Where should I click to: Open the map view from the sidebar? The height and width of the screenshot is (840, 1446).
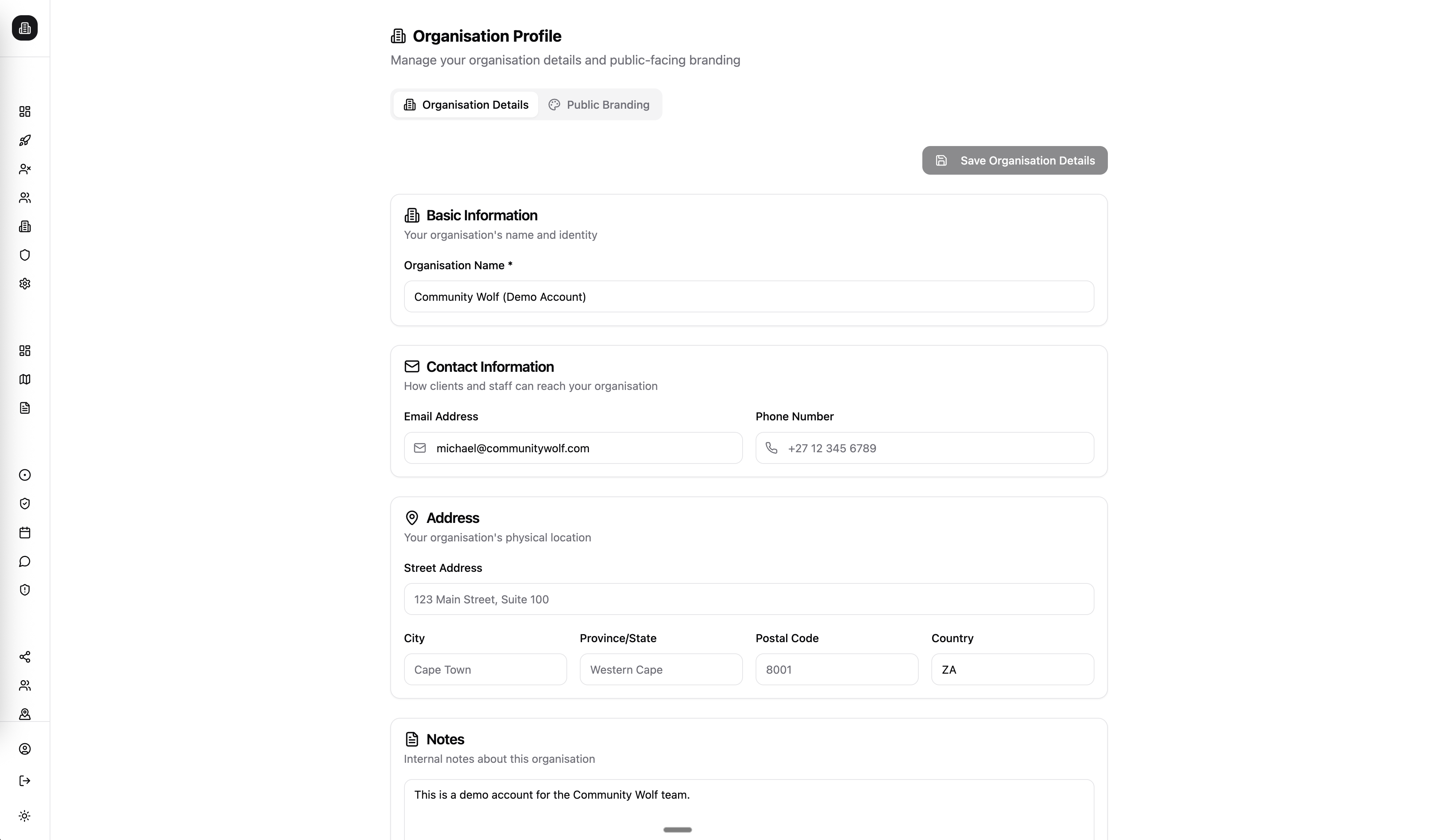click(25, 379)
